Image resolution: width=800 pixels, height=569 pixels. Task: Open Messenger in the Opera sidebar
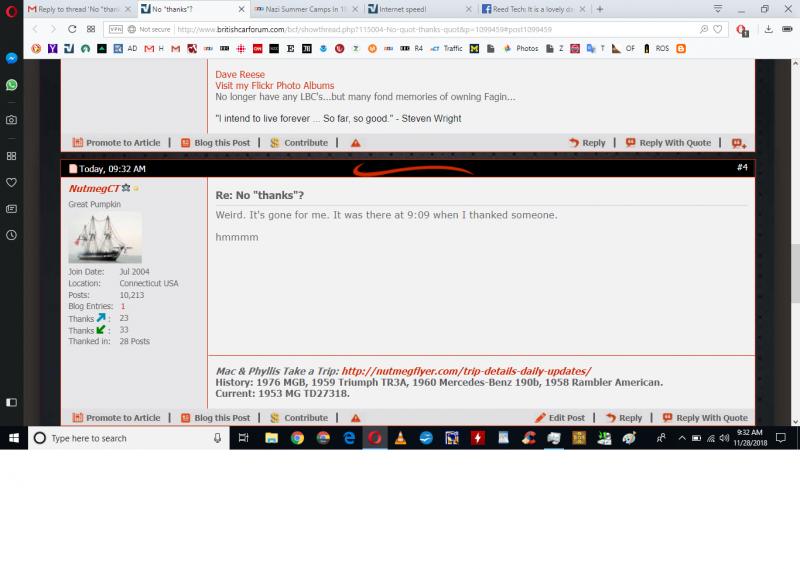click(x=11, y=59)
